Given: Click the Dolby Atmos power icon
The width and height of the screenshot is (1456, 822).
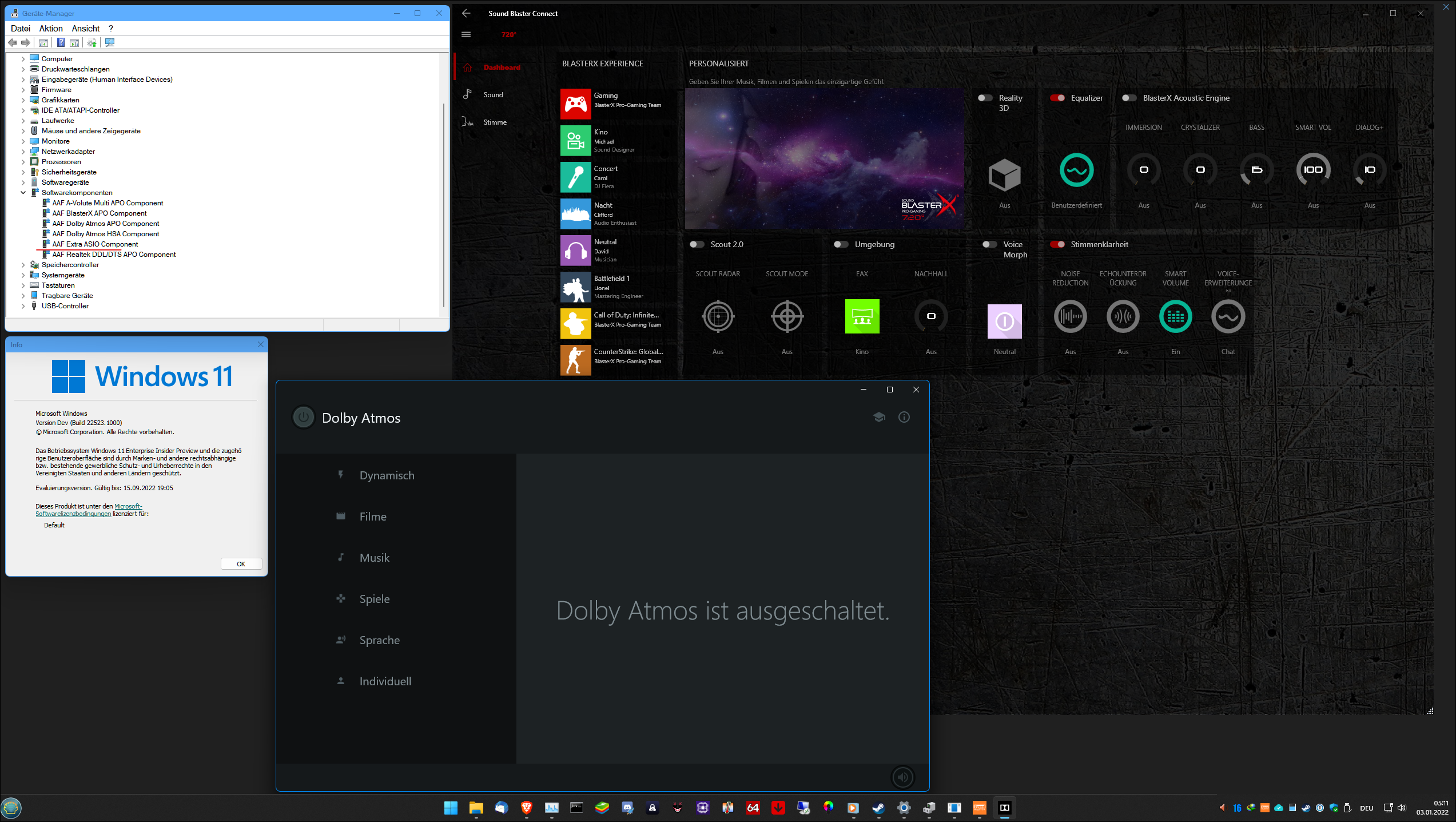Looking at the screenshot, I should tap(303, 418).
